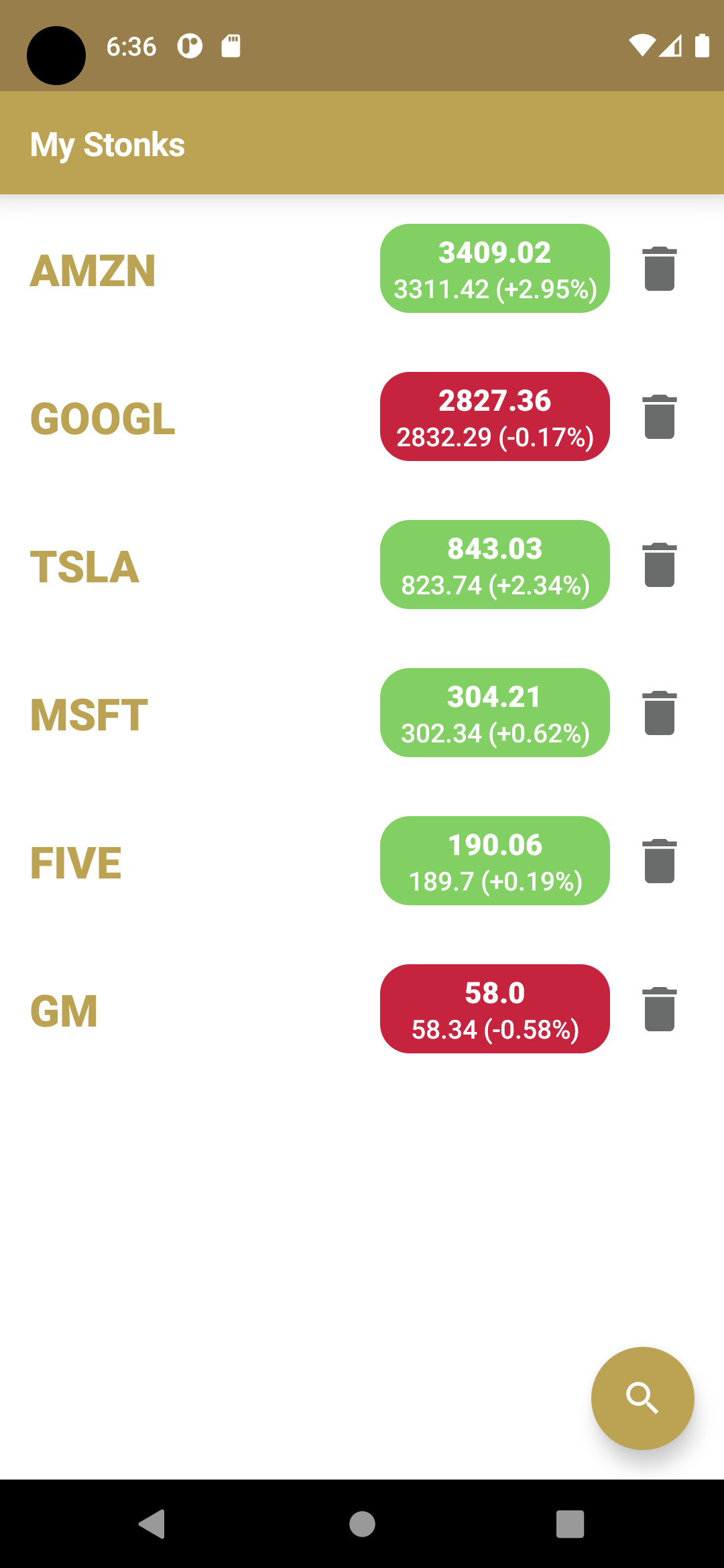The height and width of the screenshot is (1568, 724).
Task: Tap the Android home circle button
Action: [362, 1524]
